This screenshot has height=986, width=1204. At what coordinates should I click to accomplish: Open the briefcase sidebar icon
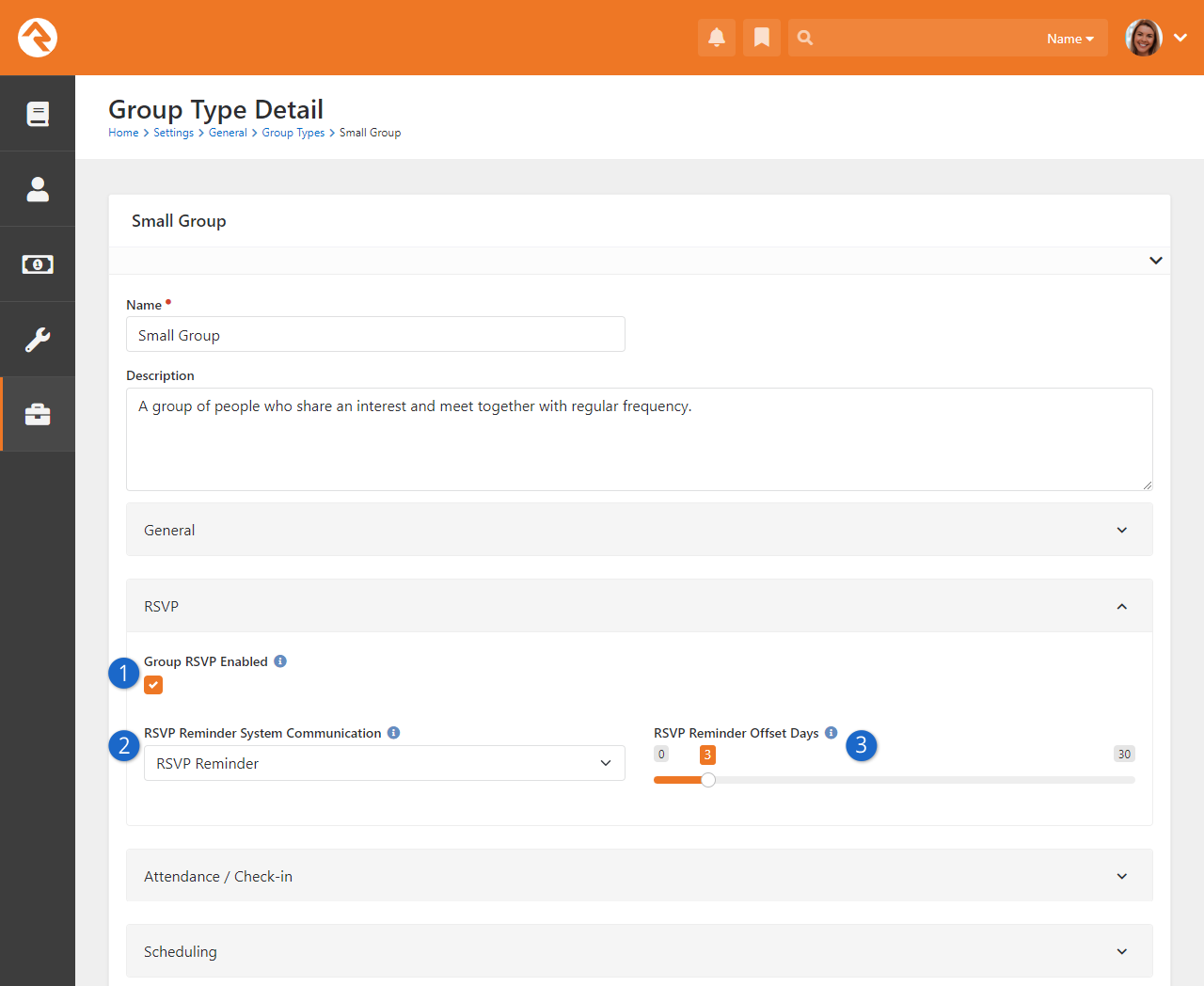pos(38,415)
